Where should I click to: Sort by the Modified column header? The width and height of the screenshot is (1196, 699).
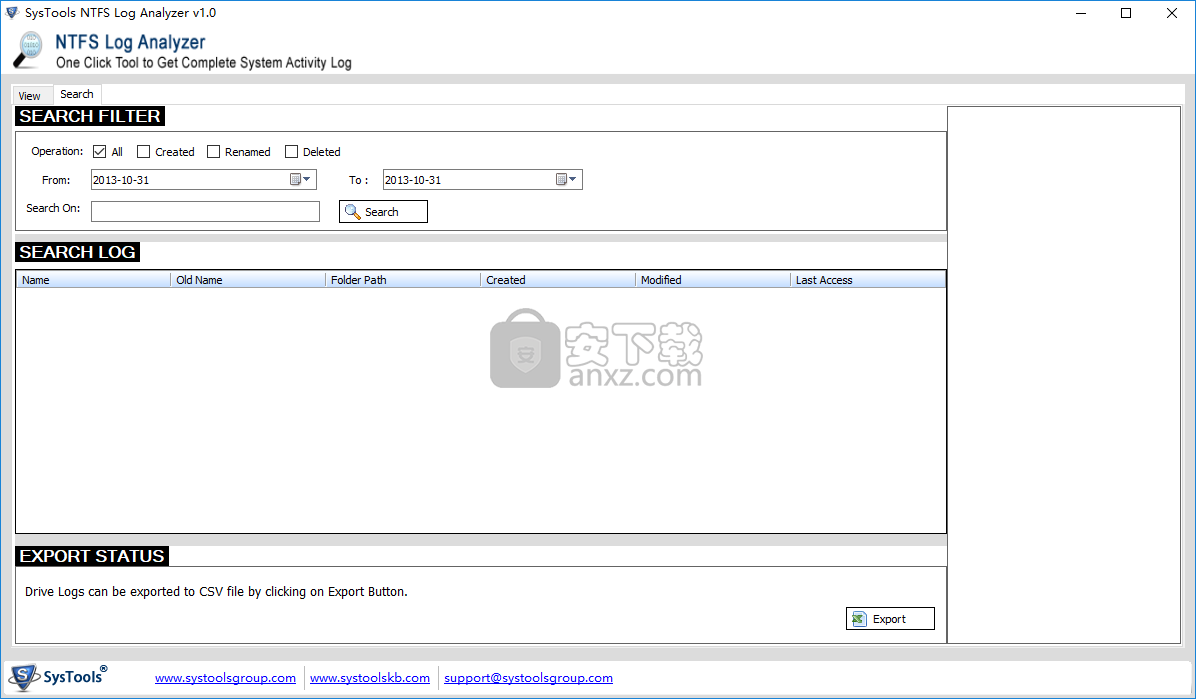(x=712, y=280)
